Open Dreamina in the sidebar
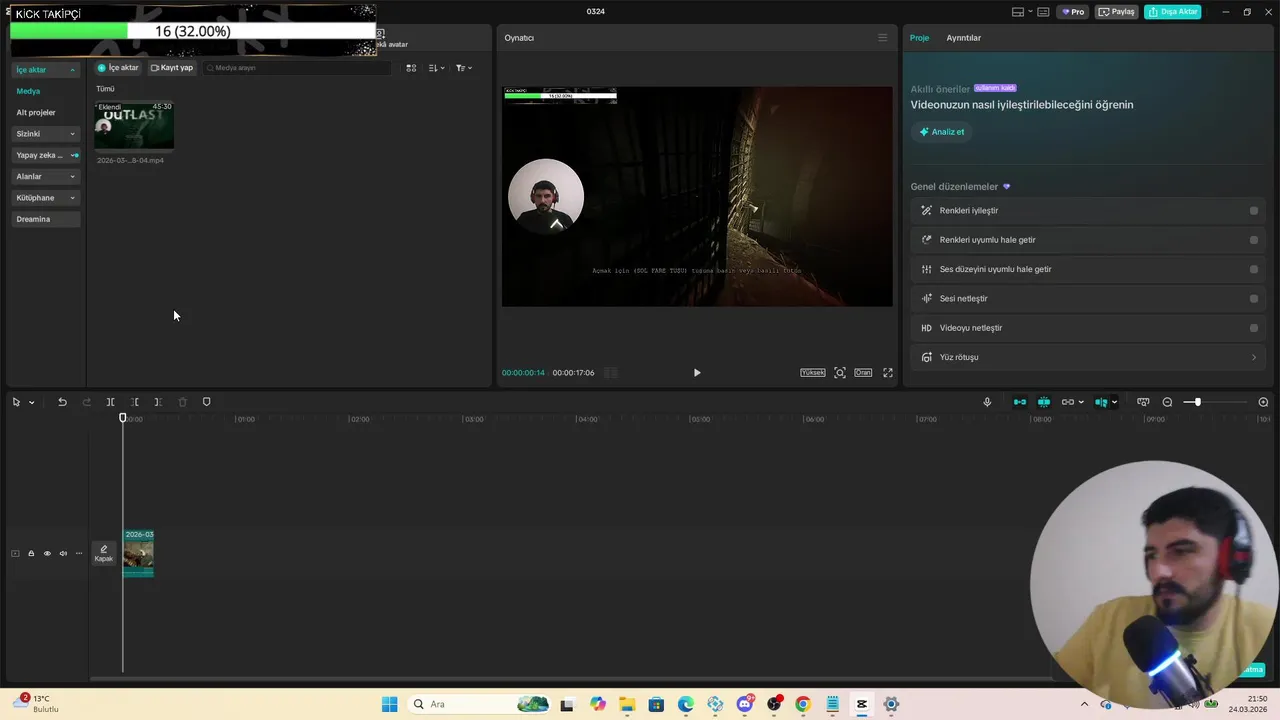The image size is (1280, 720). pos(46,219)
